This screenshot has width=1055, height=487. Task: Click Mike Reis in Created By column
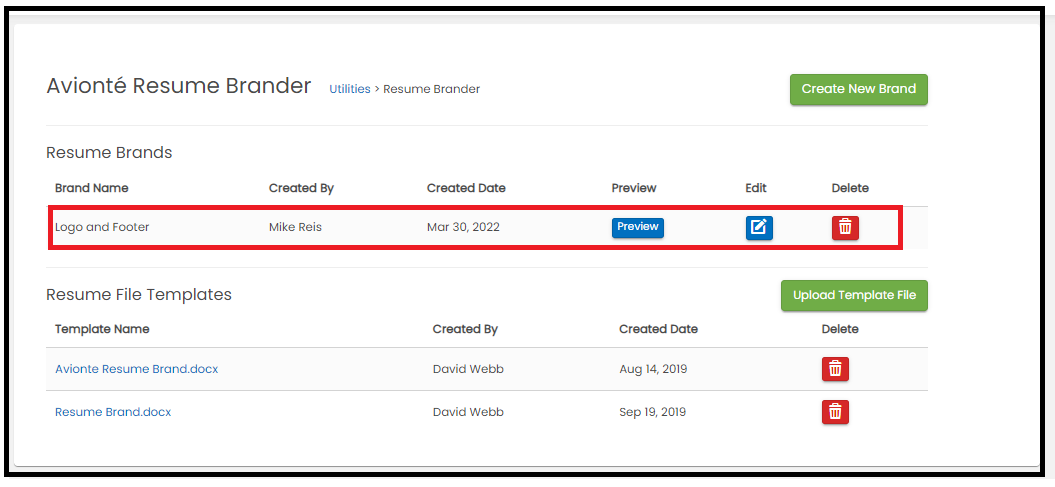[295, 227]
